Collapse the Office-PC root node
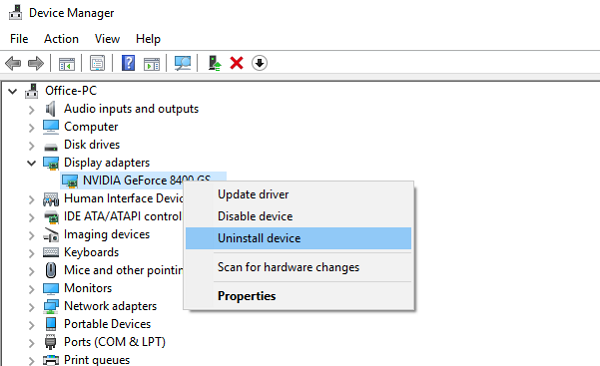 [13, 91]
